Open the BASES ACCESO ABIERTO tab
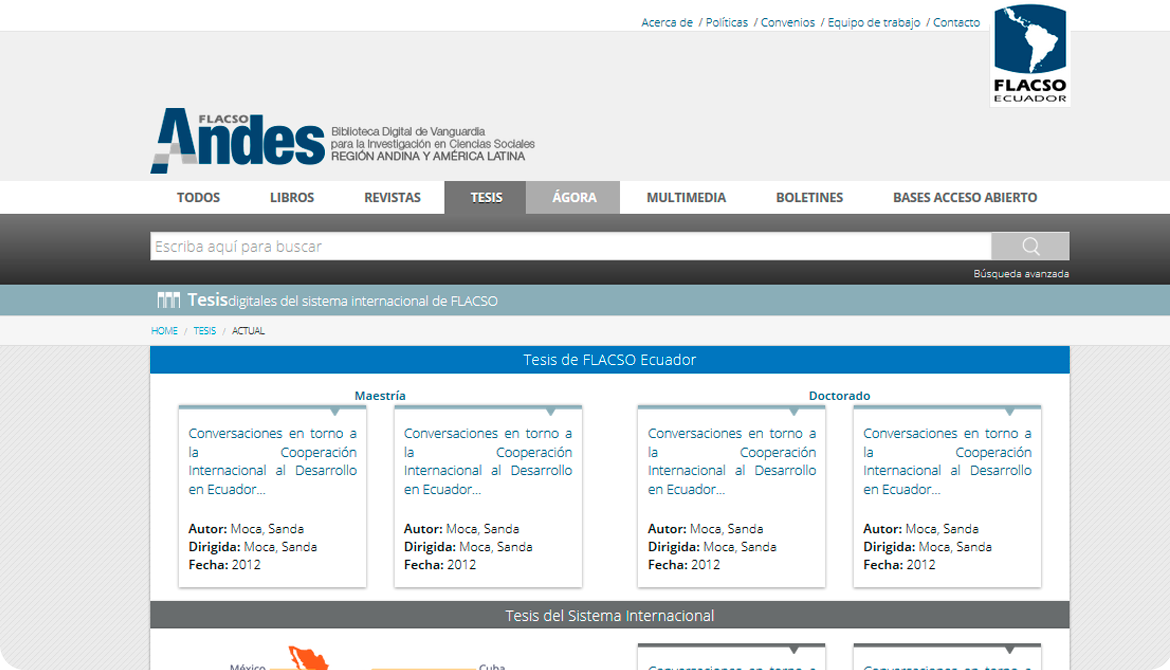 [x=965, y=198]
